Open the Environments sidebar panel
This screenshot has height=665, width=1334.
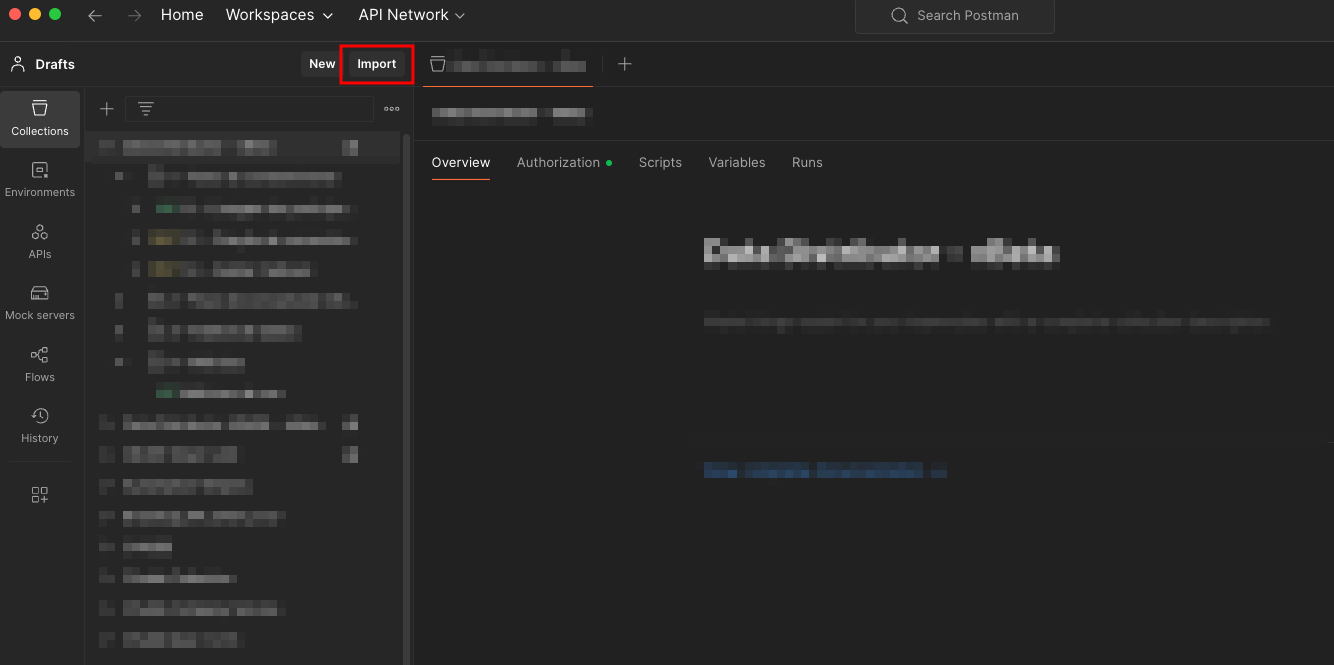click(40, 180)
